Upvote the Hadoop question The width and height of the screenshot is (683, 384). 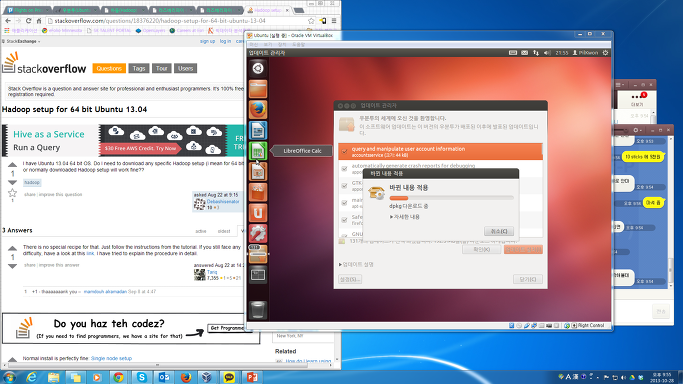12,165
